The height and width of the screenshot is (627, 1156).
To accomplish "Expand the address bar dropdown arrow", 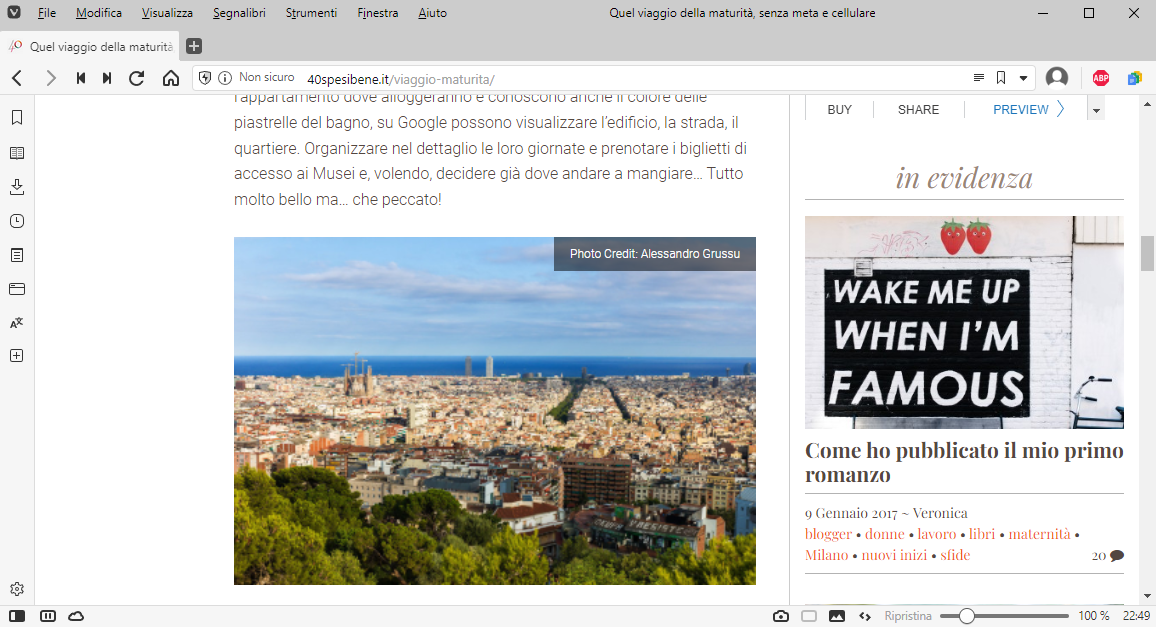I will [x=1023, y=78].
